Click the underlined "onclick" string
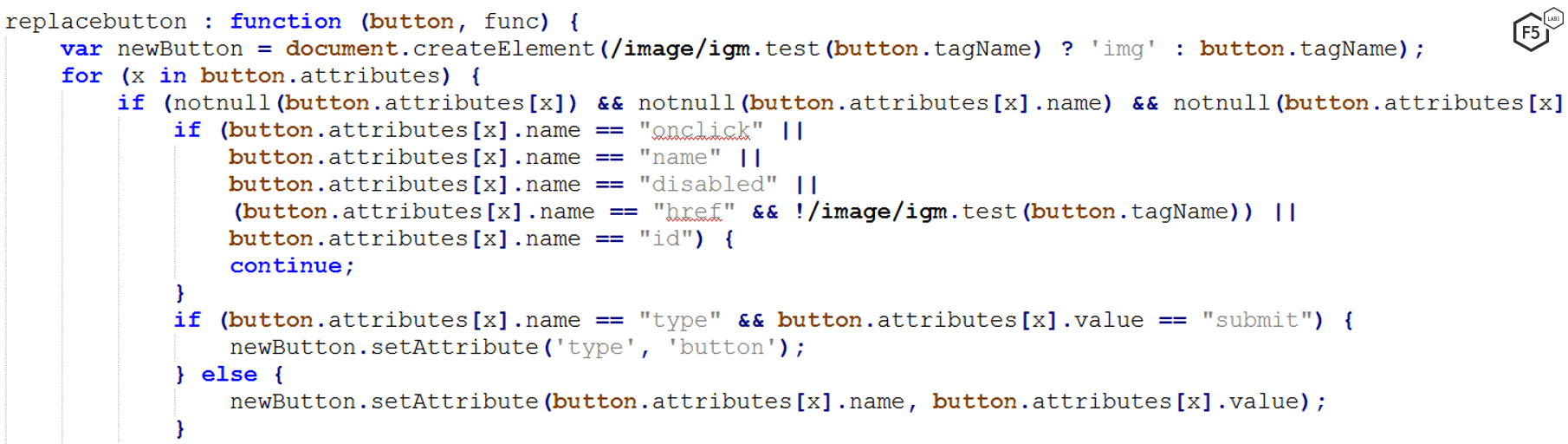This screenshot has height=444, width=1568. [x=701, y=130]
